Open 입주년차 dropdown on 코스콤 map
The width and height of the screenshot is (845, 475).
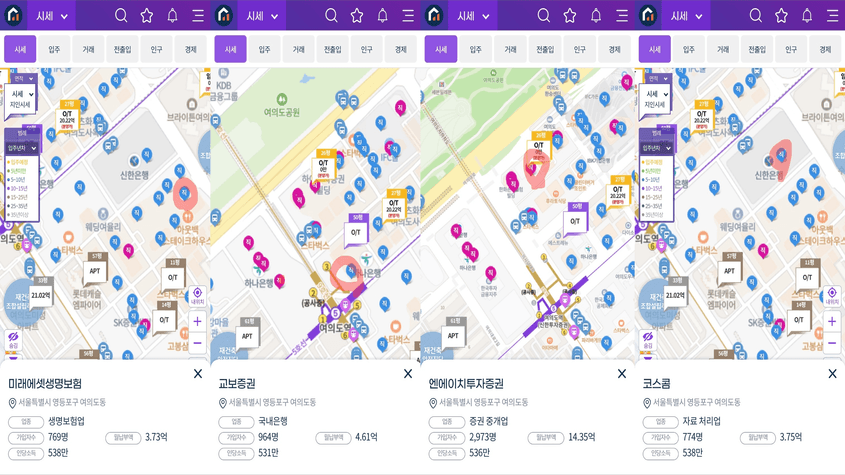(x=656, y=148)
